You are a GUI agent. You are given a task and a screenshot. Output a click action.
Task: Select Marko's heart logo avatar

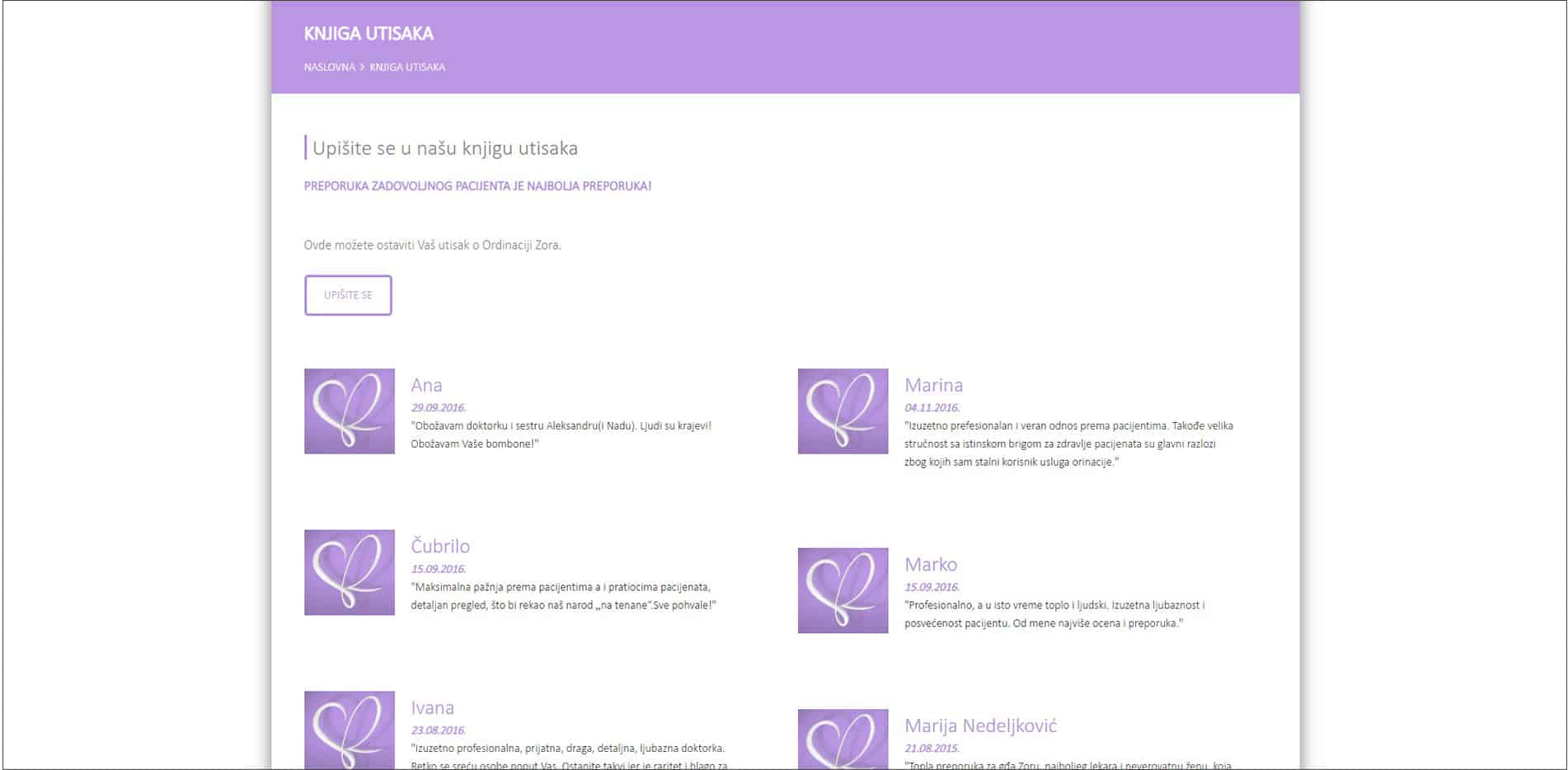843,590
